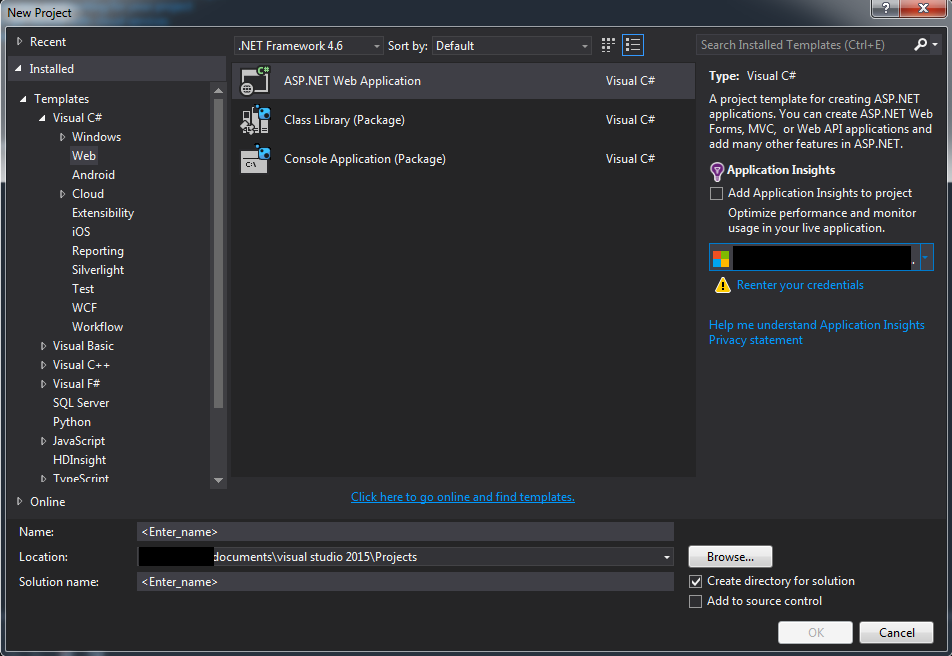This screenshot has width=952, height=656.
Task: Select the iOS category
Action: click(x=81, y=231)
